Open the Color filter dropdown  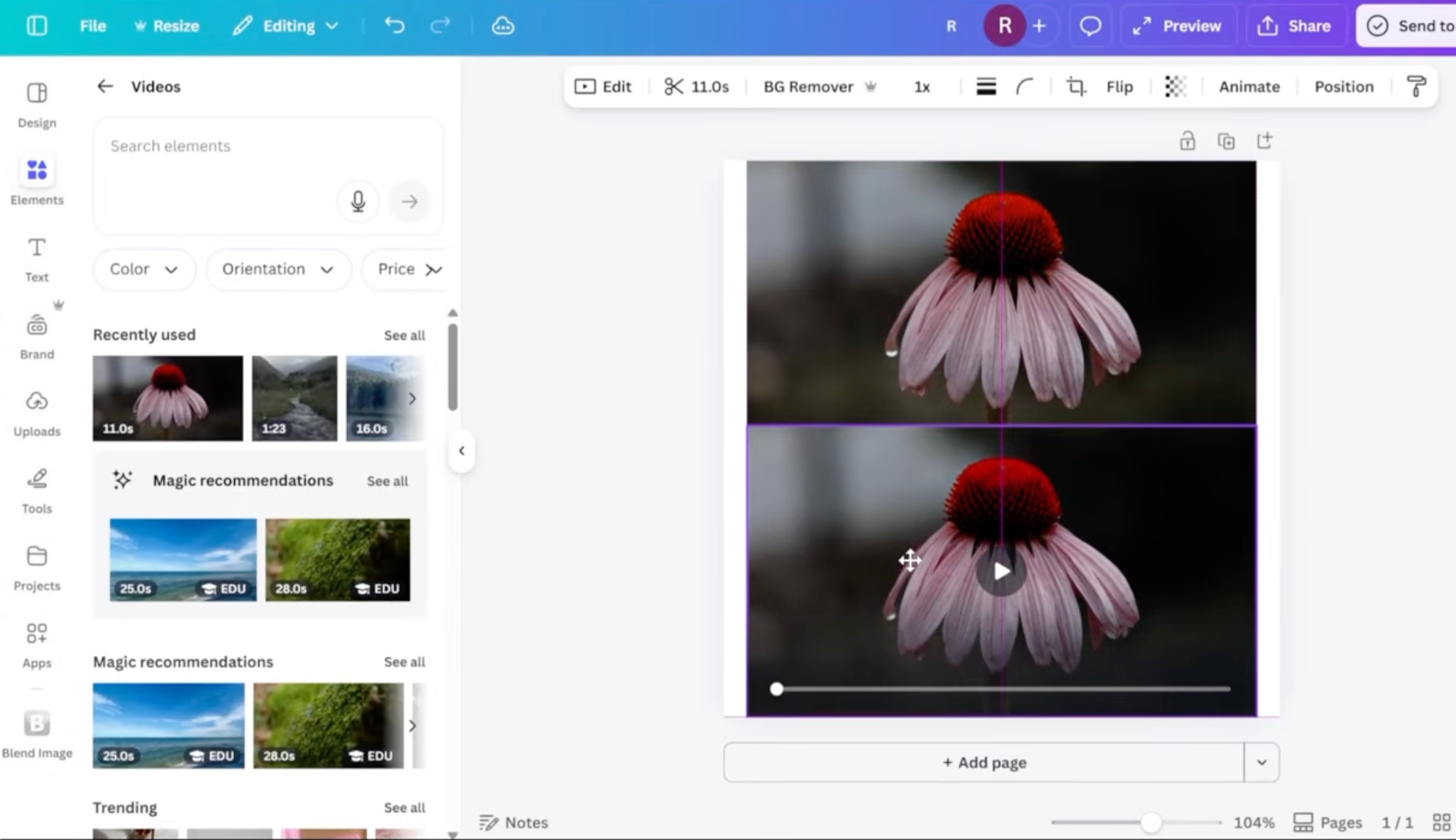[144, 269]
